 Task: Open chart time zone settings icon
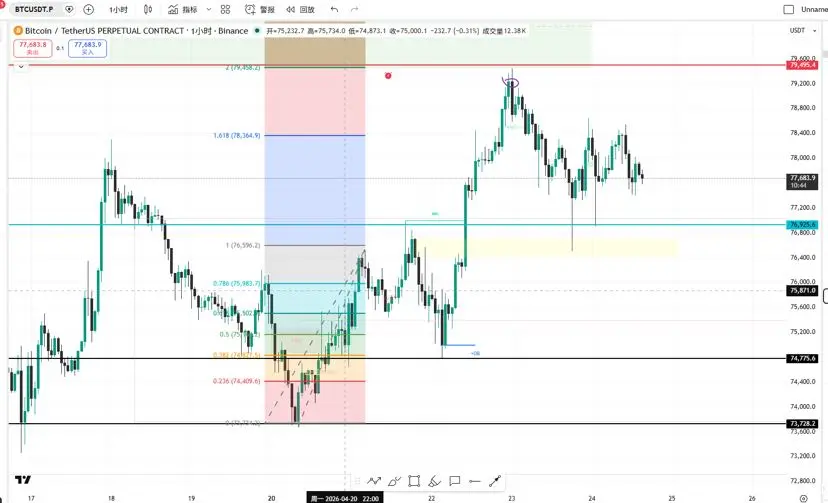click(803, 498)
